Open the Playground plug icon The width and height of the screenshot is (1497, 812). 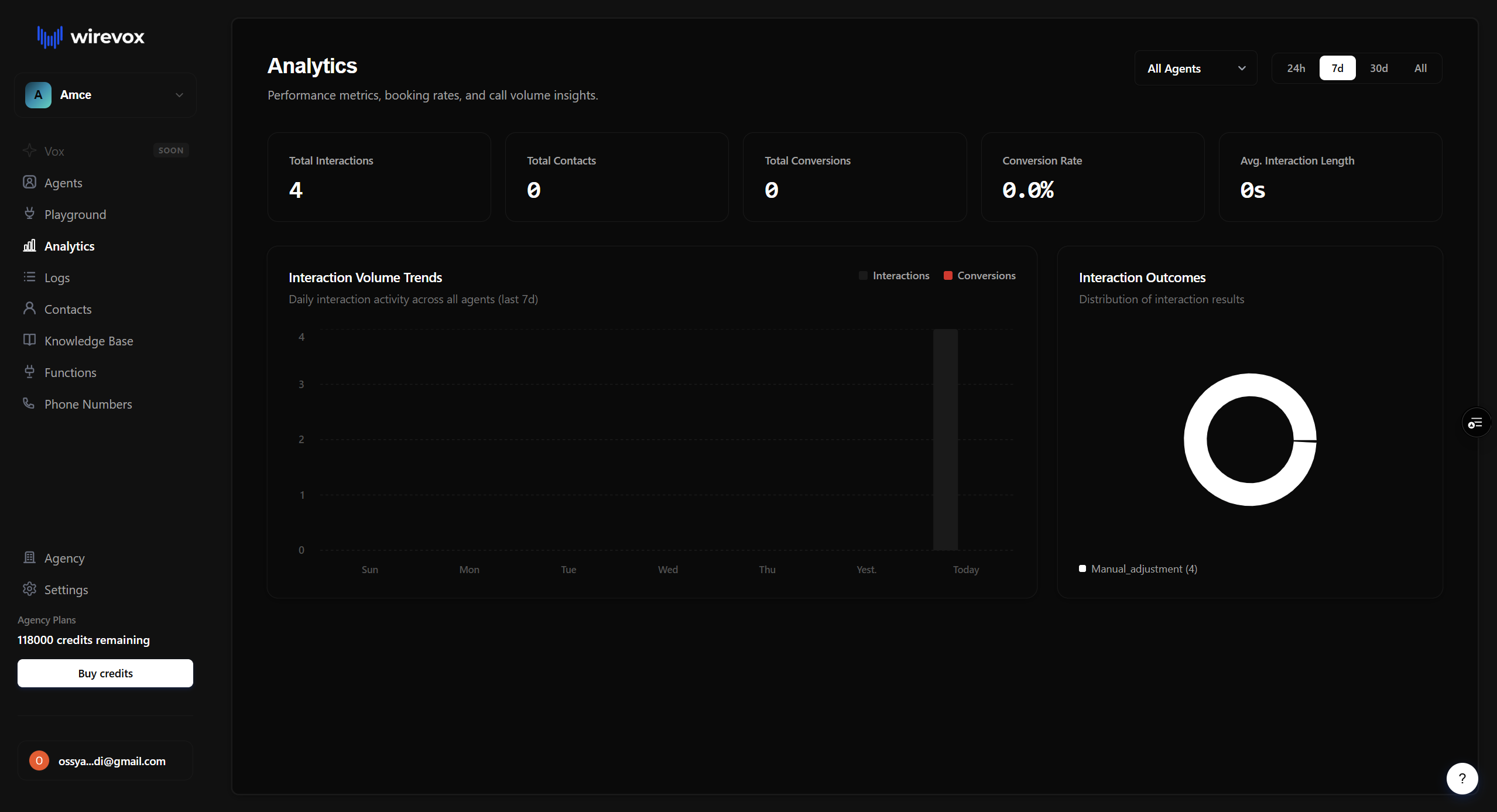[x=29, y=214]
